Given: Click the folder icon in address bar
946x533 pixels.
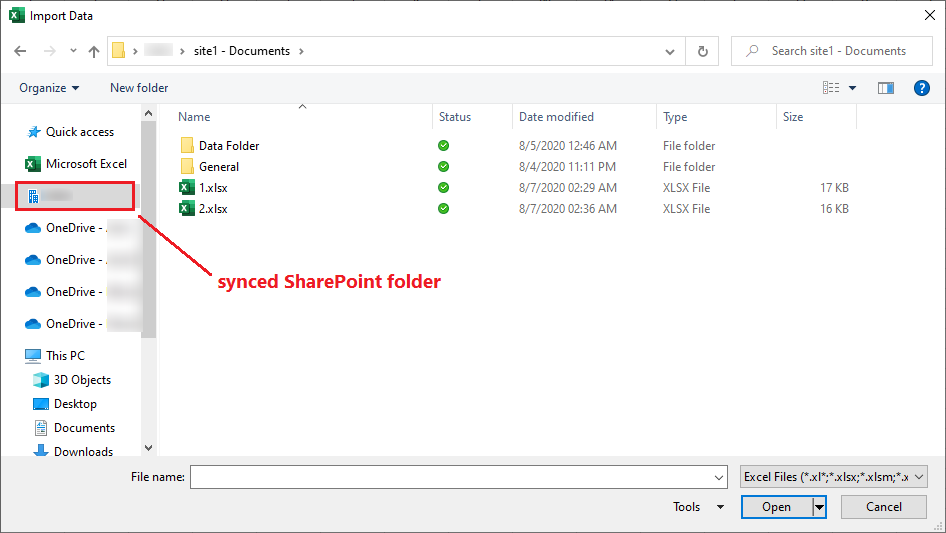Looking at the screenshot, I should [x=119, y=51].
